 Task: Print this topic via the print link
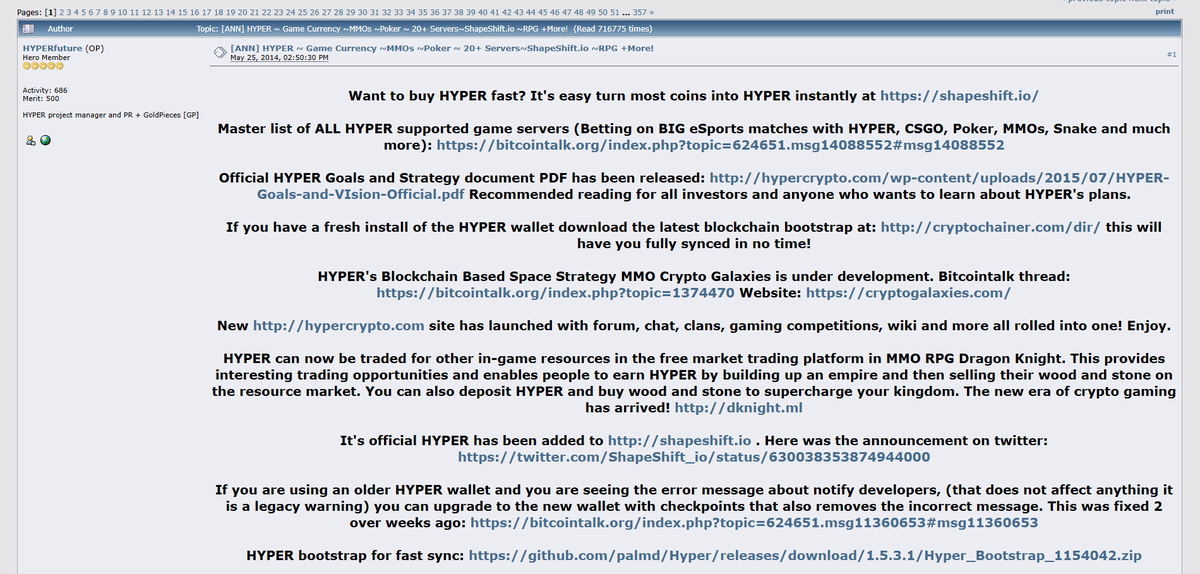coord(1164,11)
